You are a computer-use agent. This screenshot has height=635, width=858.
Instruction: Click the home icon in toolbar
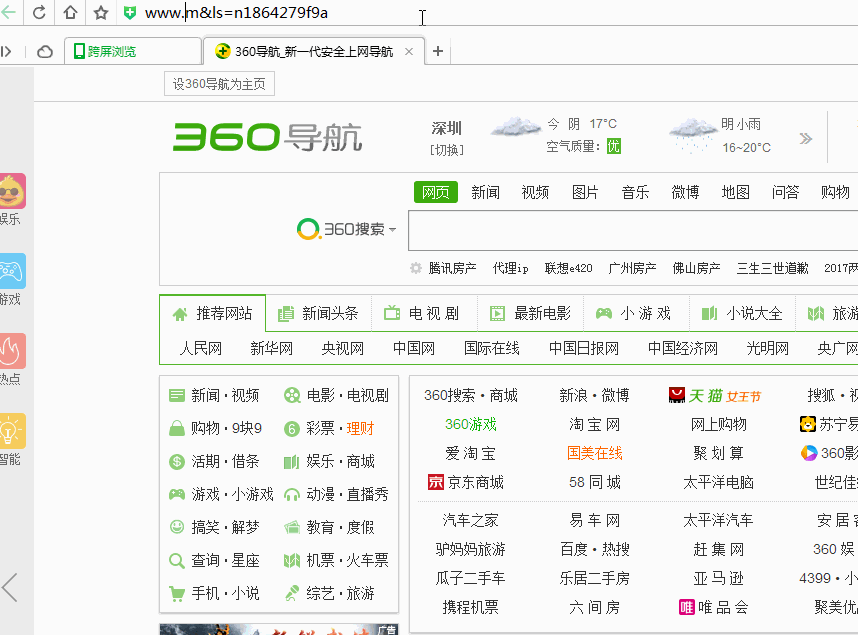pyautogui.click(x=70, y=12)
